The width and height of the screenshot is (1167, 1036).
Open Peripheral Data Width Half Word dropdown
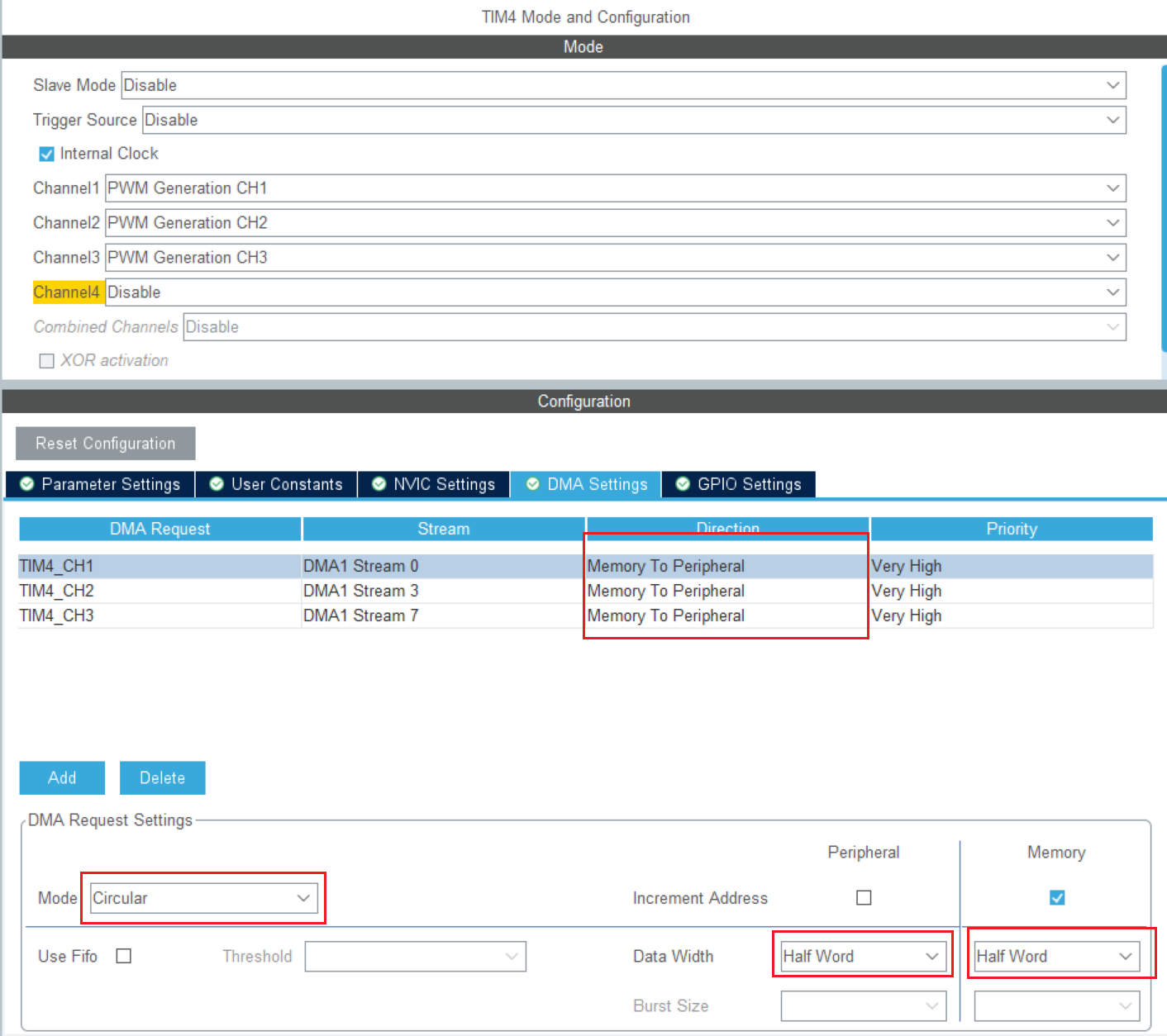coord(864,957)
